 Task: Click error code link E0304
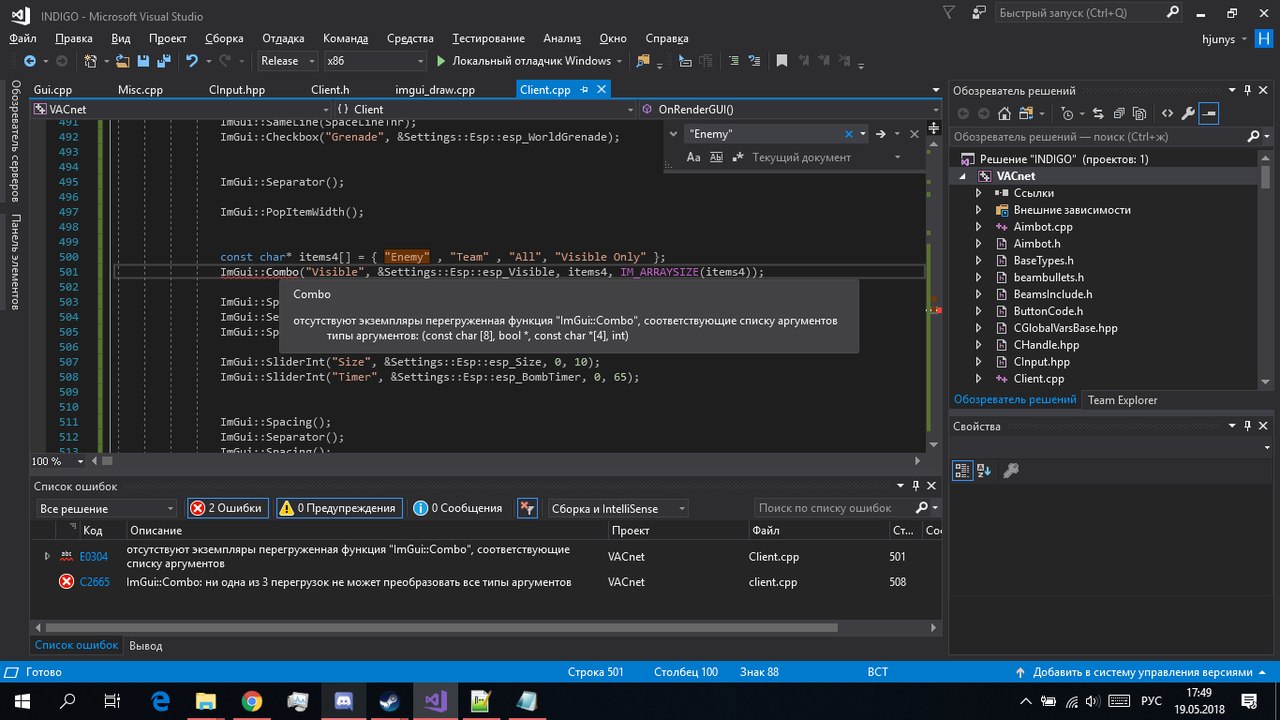tap(94, 556)
